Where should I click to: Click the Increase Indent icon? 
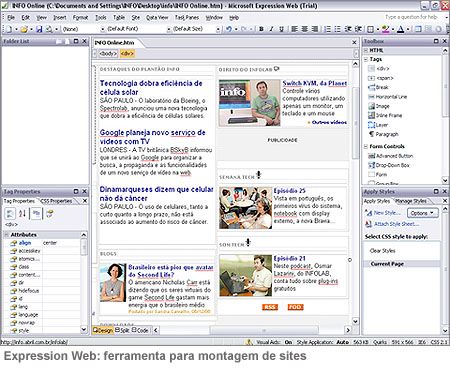pyautogui.click(x=358, y=29)
